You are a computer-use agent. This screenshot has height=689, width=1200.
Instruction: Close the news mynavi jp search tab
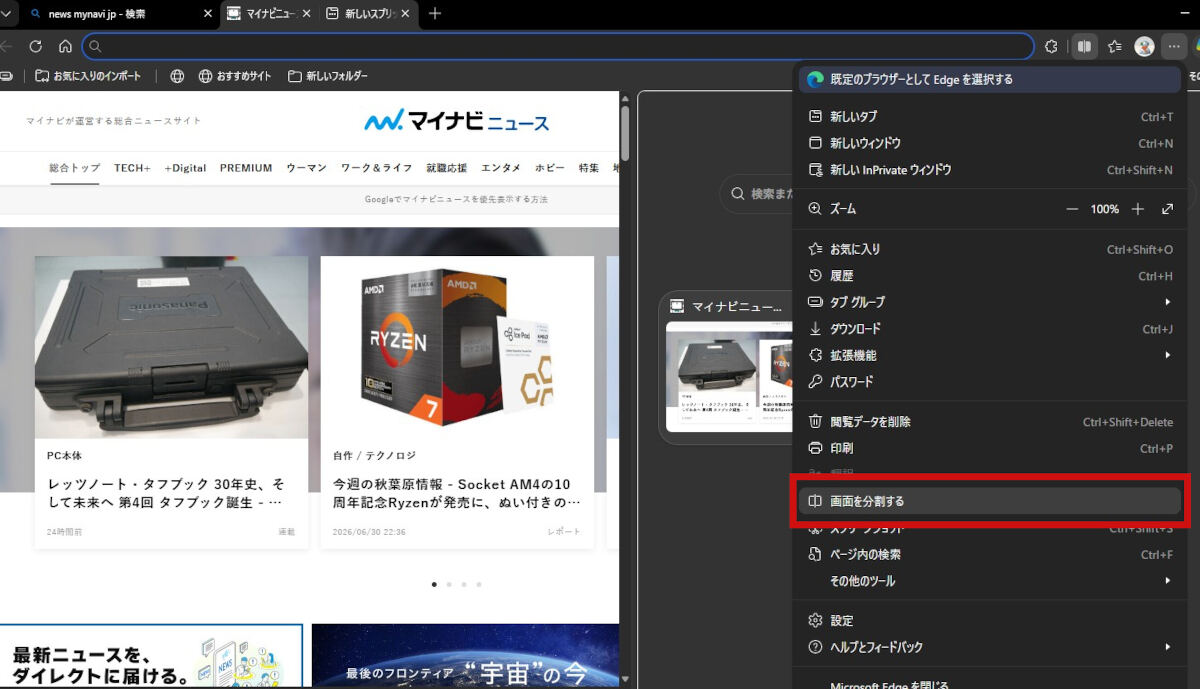tap(207, 14)
